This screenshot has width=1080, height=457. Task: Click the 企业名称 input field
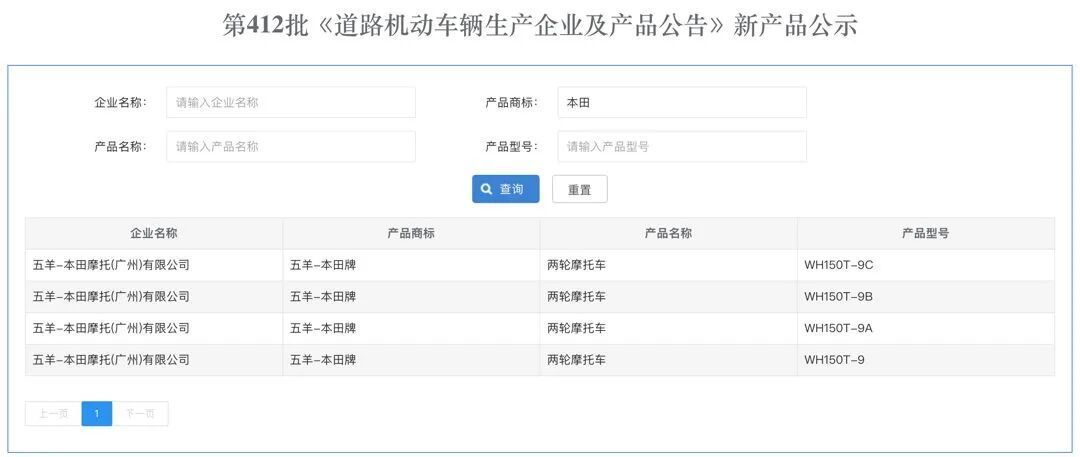tap(291, 103)
